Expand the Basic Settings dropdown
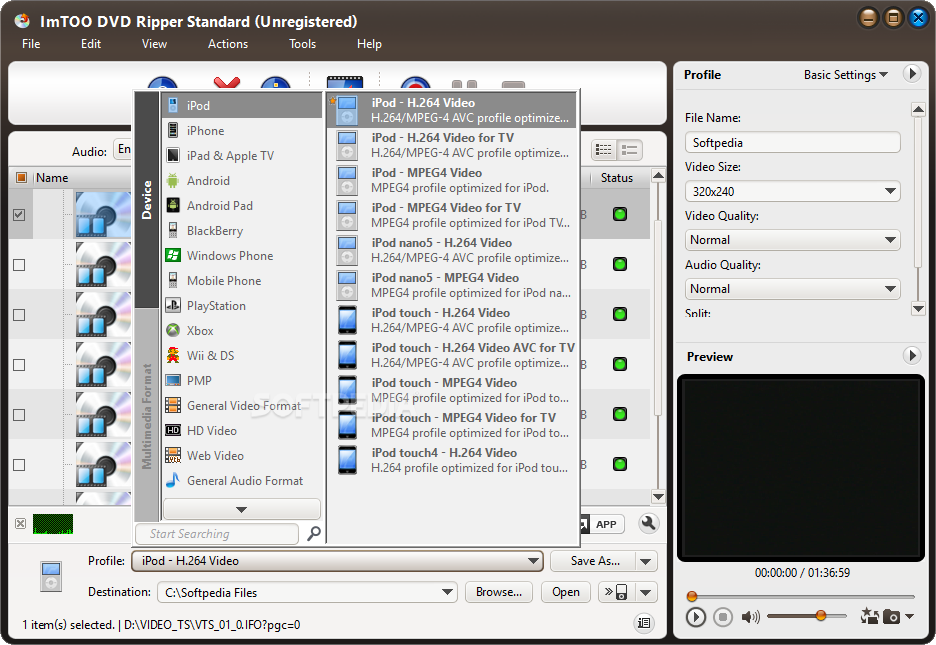Image resolution: width=936 pixels, height=645 pixels. (845, 75)
